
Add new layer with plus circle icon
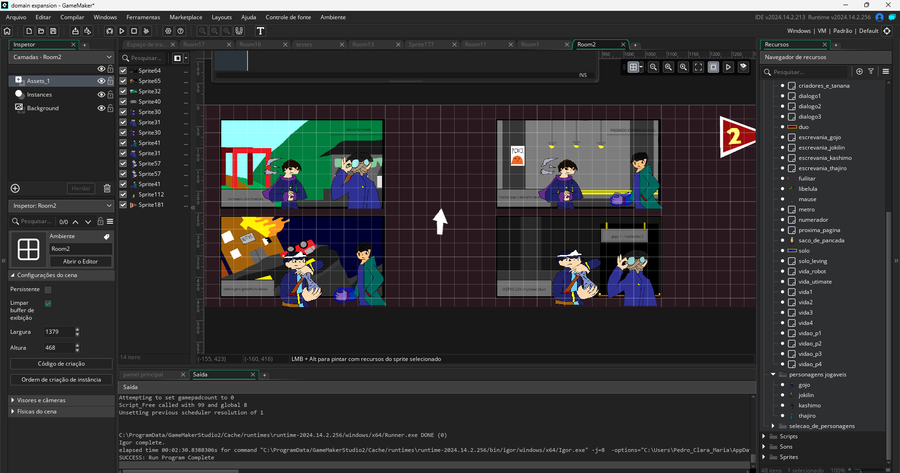[x=15, y=188]
